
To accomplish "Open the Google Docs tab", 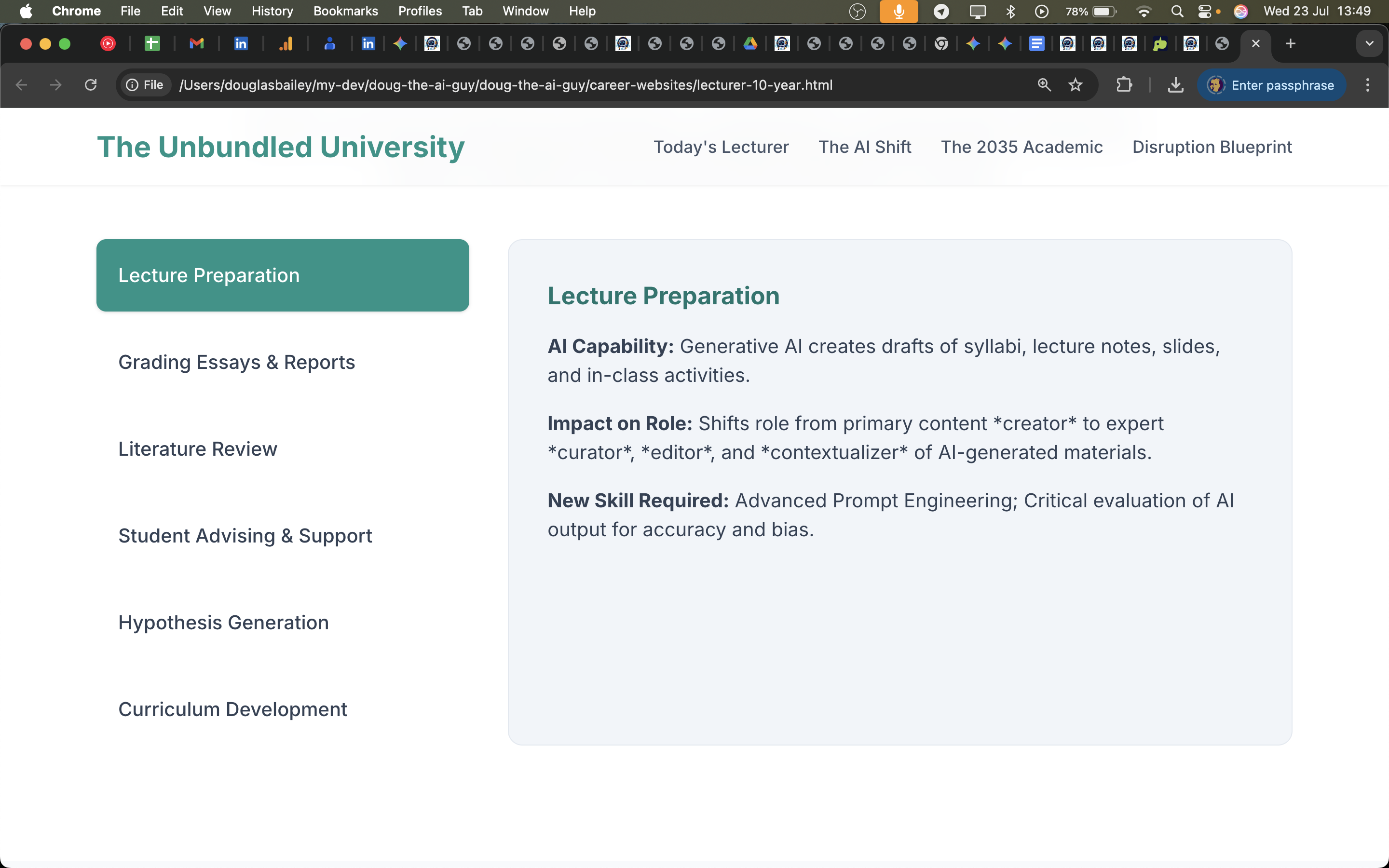I will tap(1036, 43).
